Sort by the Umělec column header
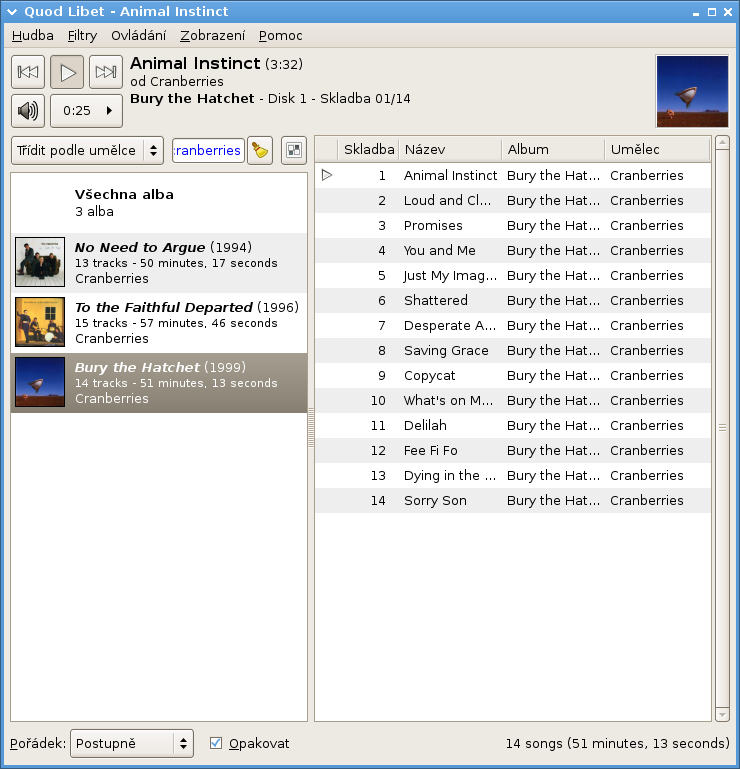 [657, 150]
